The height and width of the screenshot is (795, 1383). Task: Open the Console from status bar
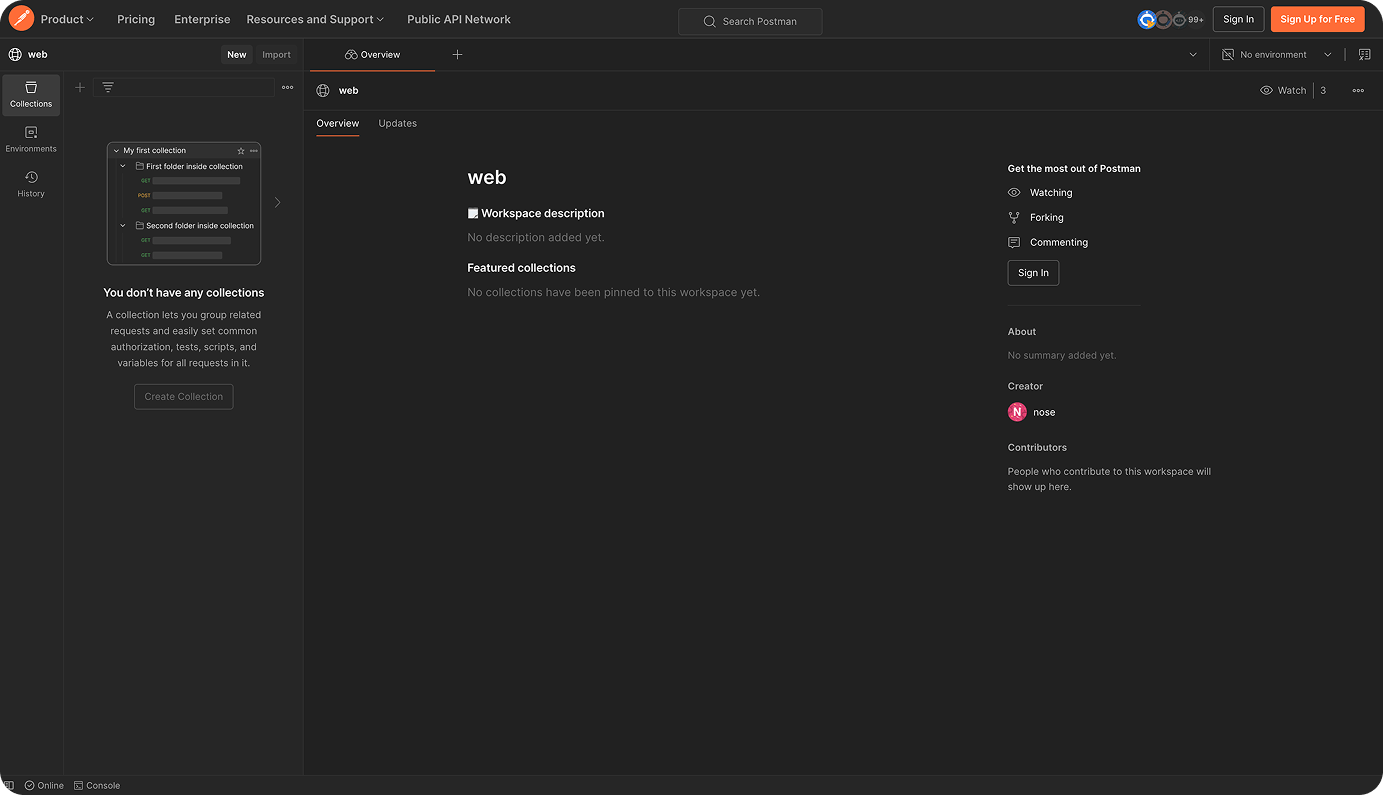tap(97, 786)
